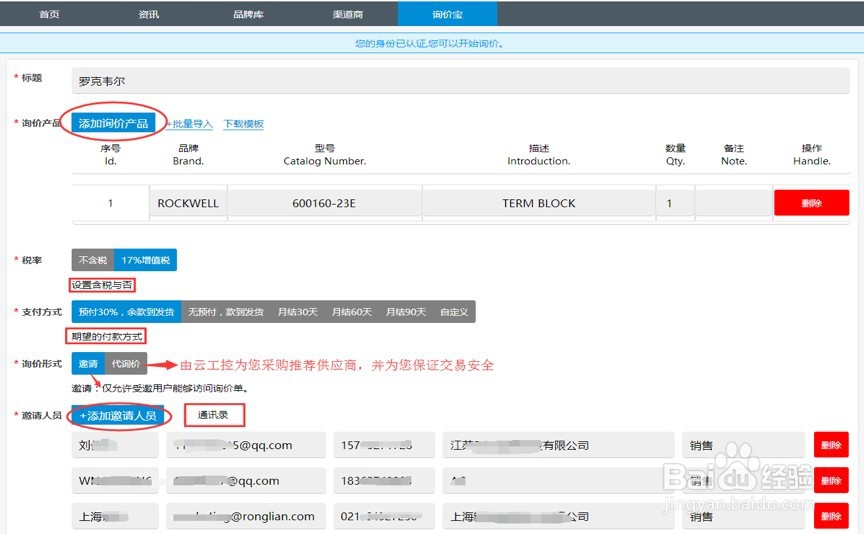Select the 询价宝 tab

(x=447, y=14)
